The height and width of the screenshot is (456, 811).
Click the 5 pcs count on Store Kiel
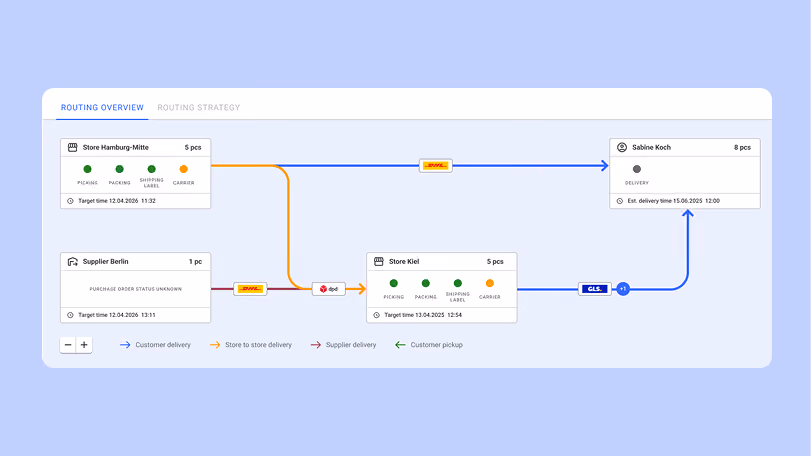coord(495,262)
